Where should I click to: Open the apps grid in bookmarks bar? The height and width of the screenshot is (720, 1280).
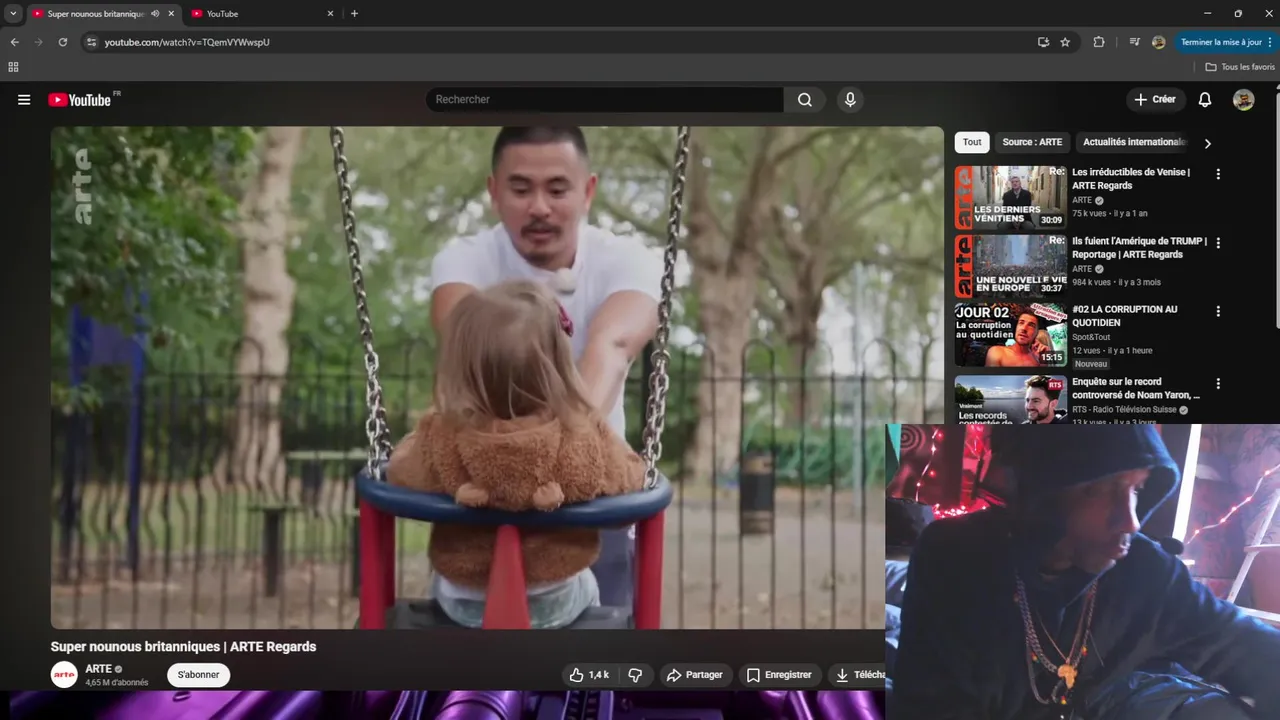(13, 67)
